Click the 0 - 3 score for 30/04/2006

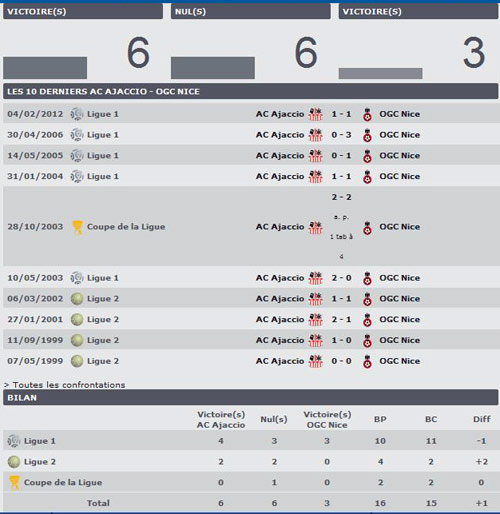click(x=341, y=135)
